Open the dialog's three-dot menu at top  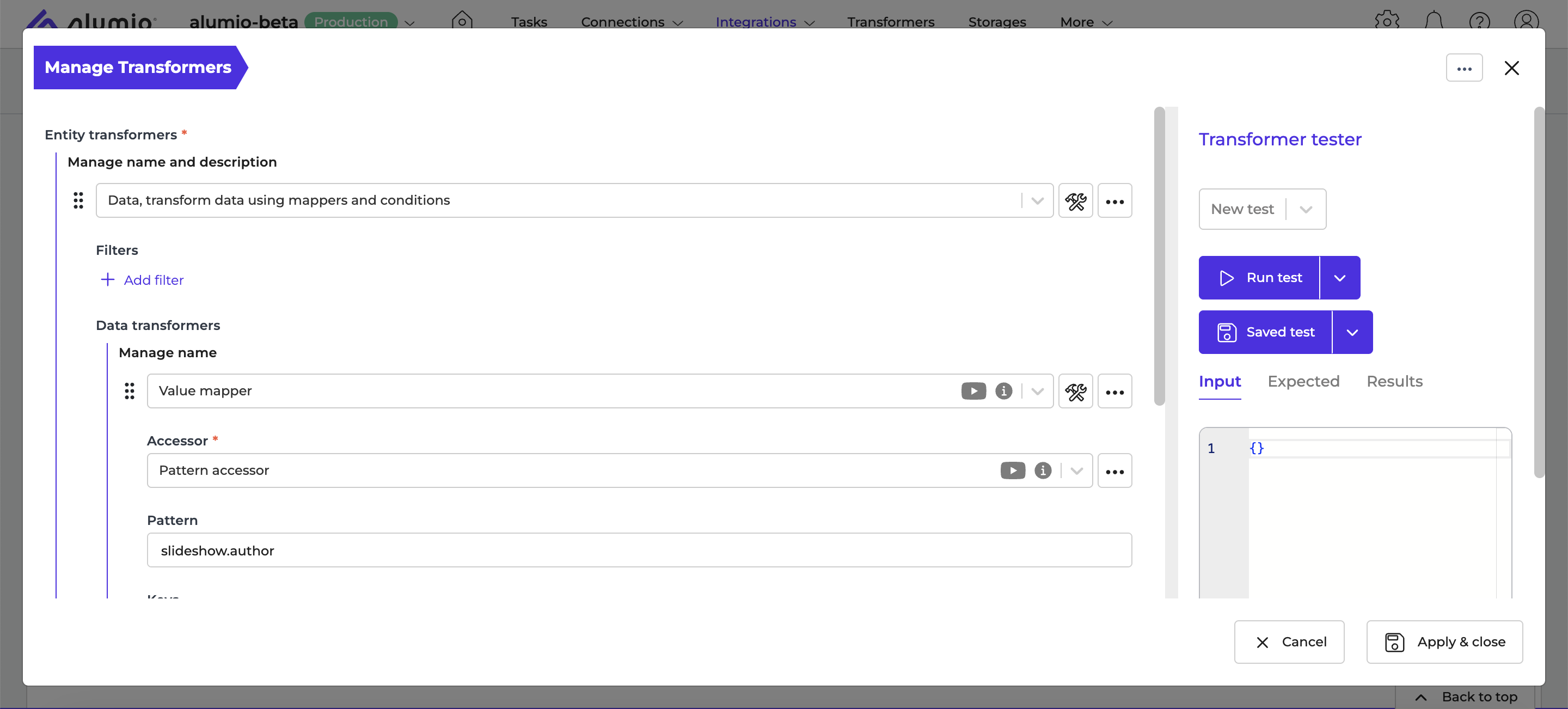tap(1464, 68)
